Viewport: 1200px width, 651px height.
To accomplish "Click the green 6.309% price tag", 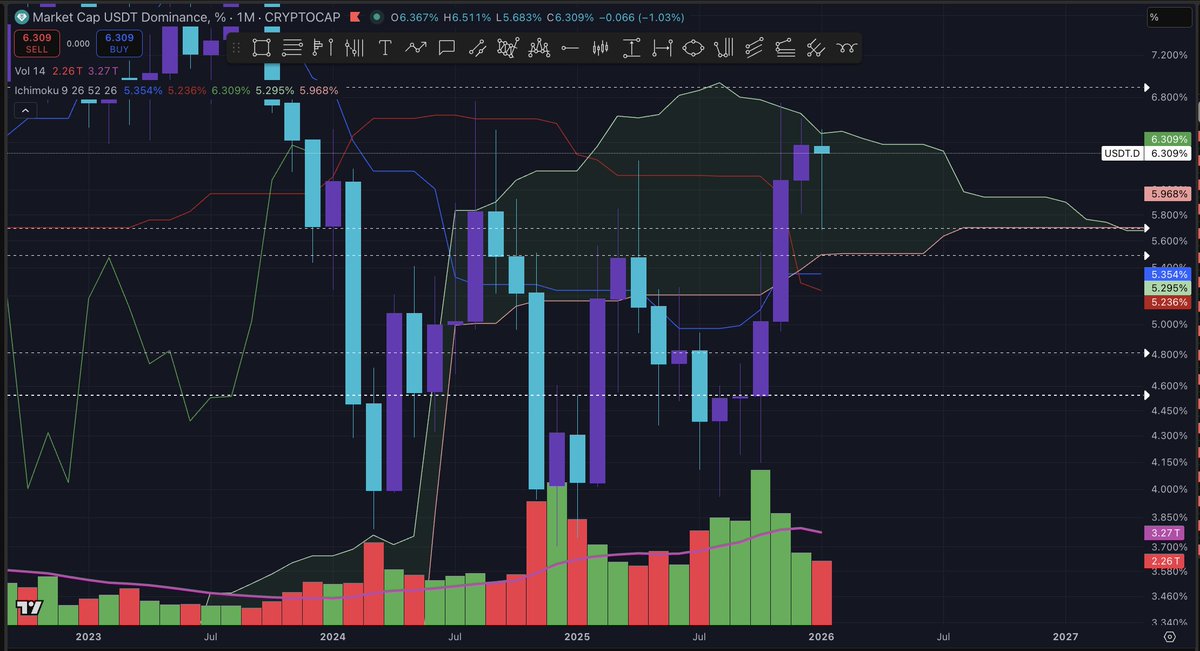I will click(x=1166, y=139).
